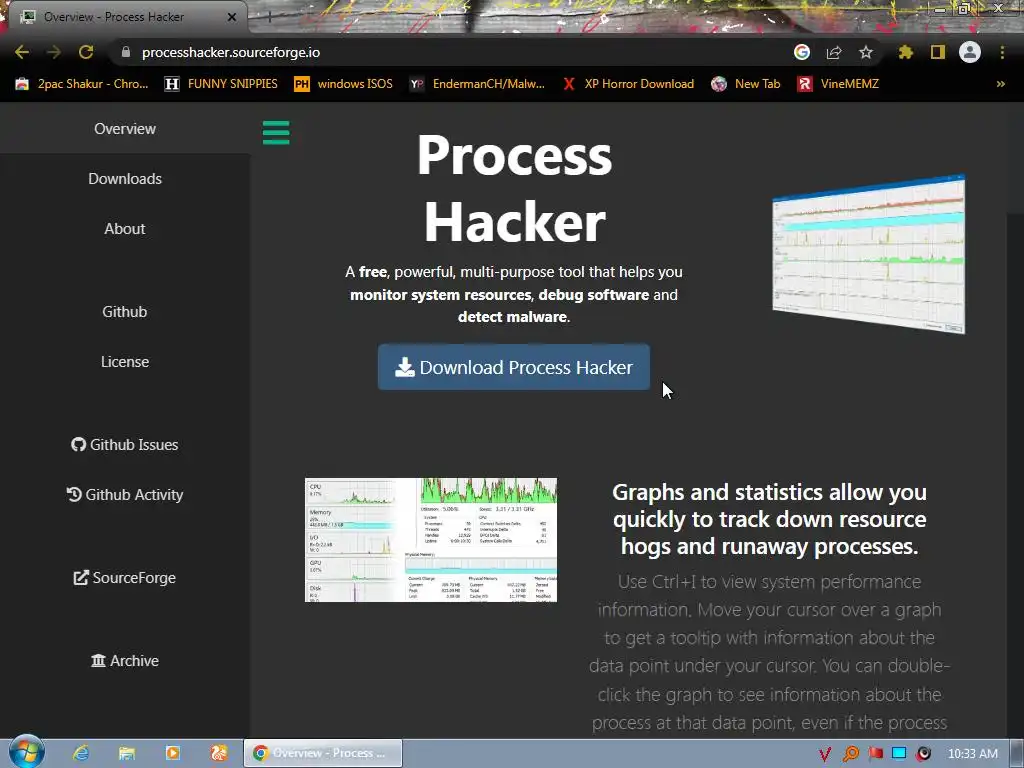View site info via the lock icon
Image resolution: width=1024 pixels, height=768 pixels.
pyautogui.click(x=126, y=52)
